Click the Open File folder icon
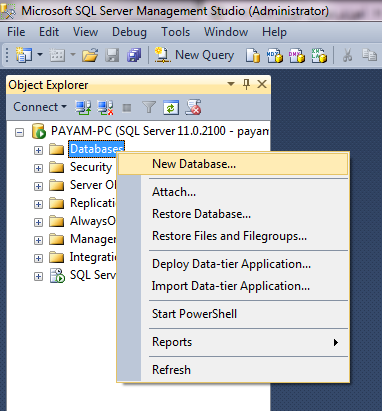 click(90, 55)
